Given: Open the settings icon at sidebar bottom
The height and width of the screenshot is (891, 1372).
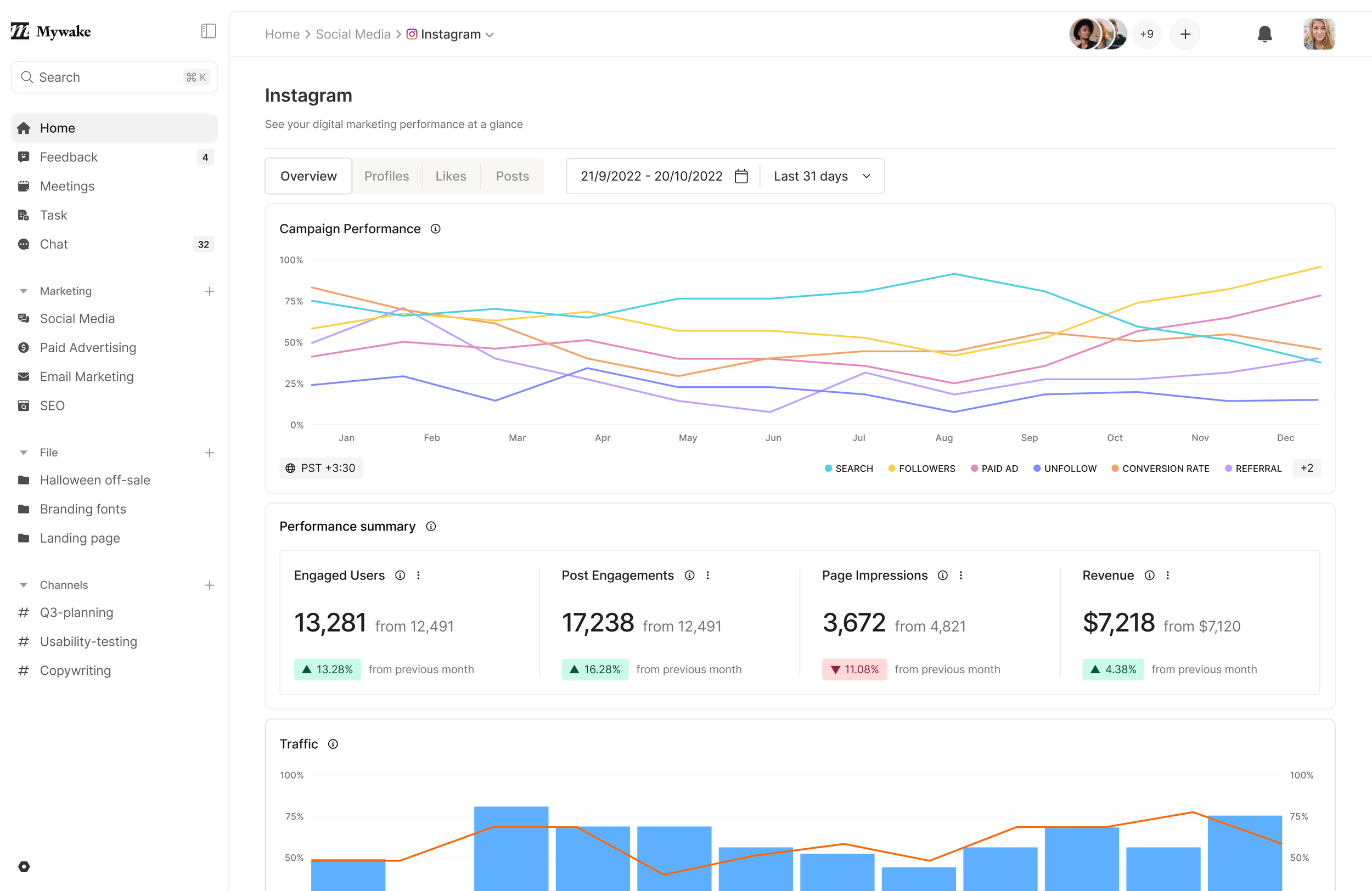Looking at the screenshot, I should [x=24, y=866].
